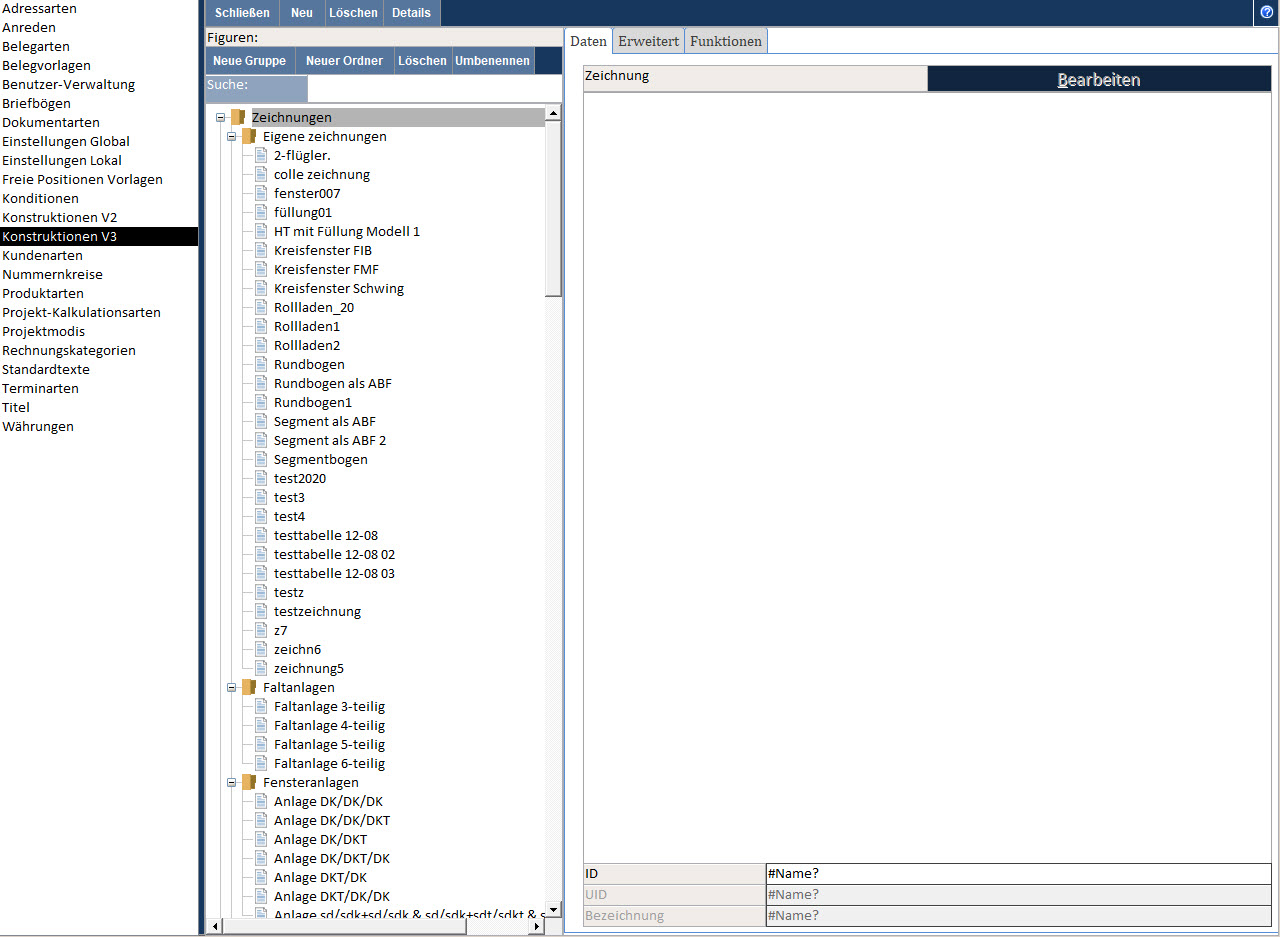Collapse the Eigene zeichnungen tree node

231,137
